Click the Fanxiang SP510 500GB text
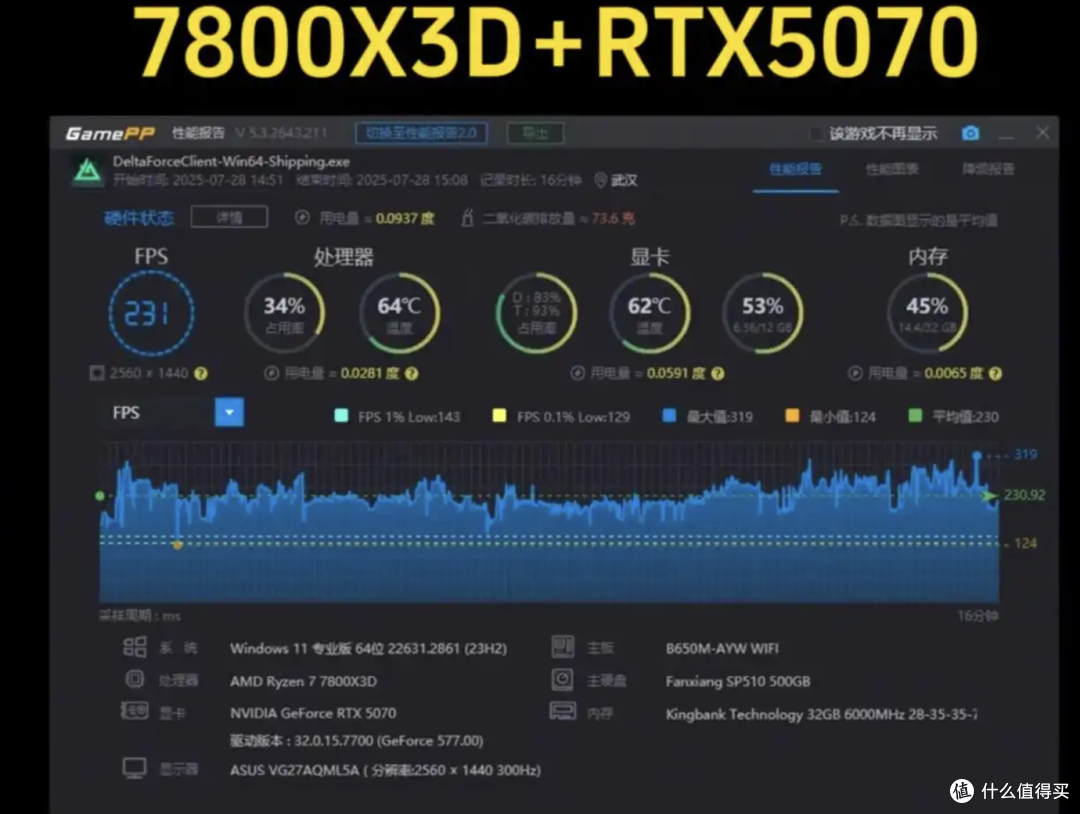1080x814 pixels. [x=738, y=681]
